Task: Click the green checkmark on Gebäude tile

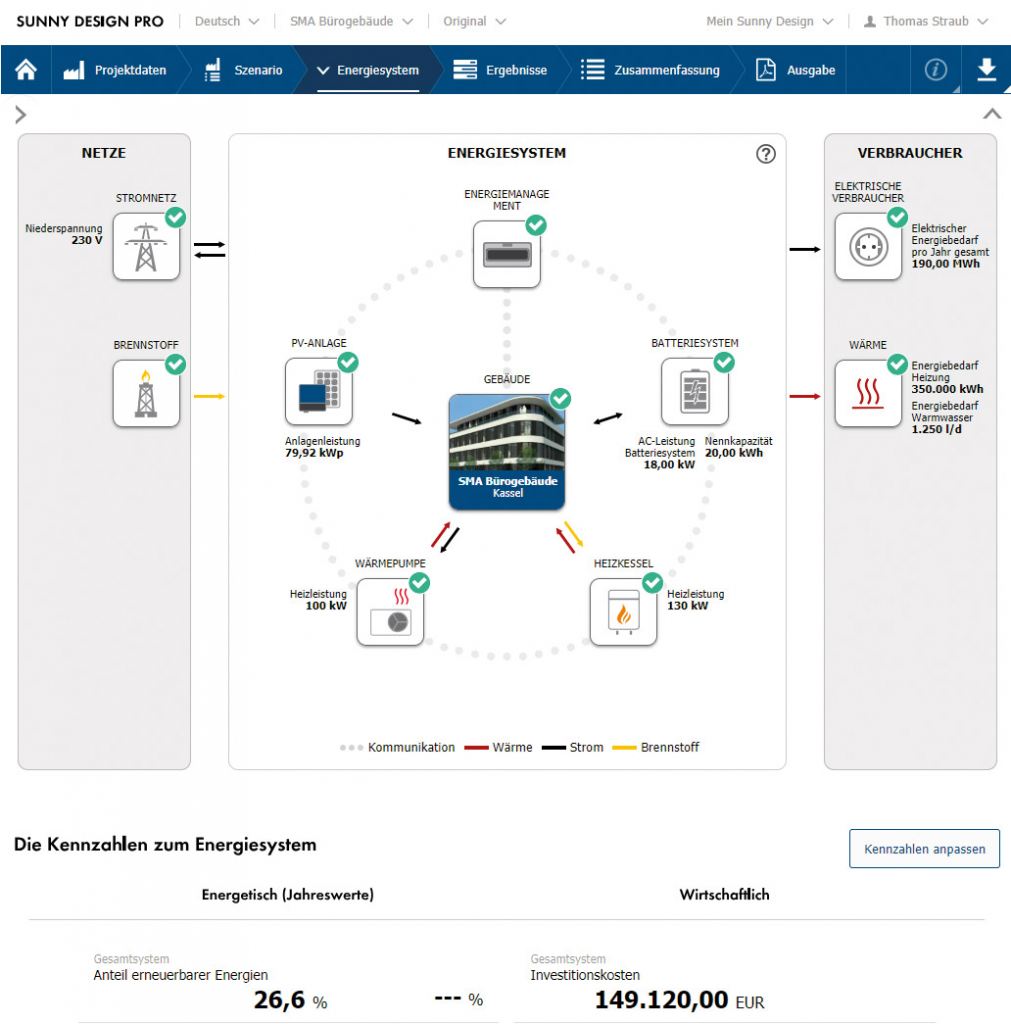Action: click(560, 398)
